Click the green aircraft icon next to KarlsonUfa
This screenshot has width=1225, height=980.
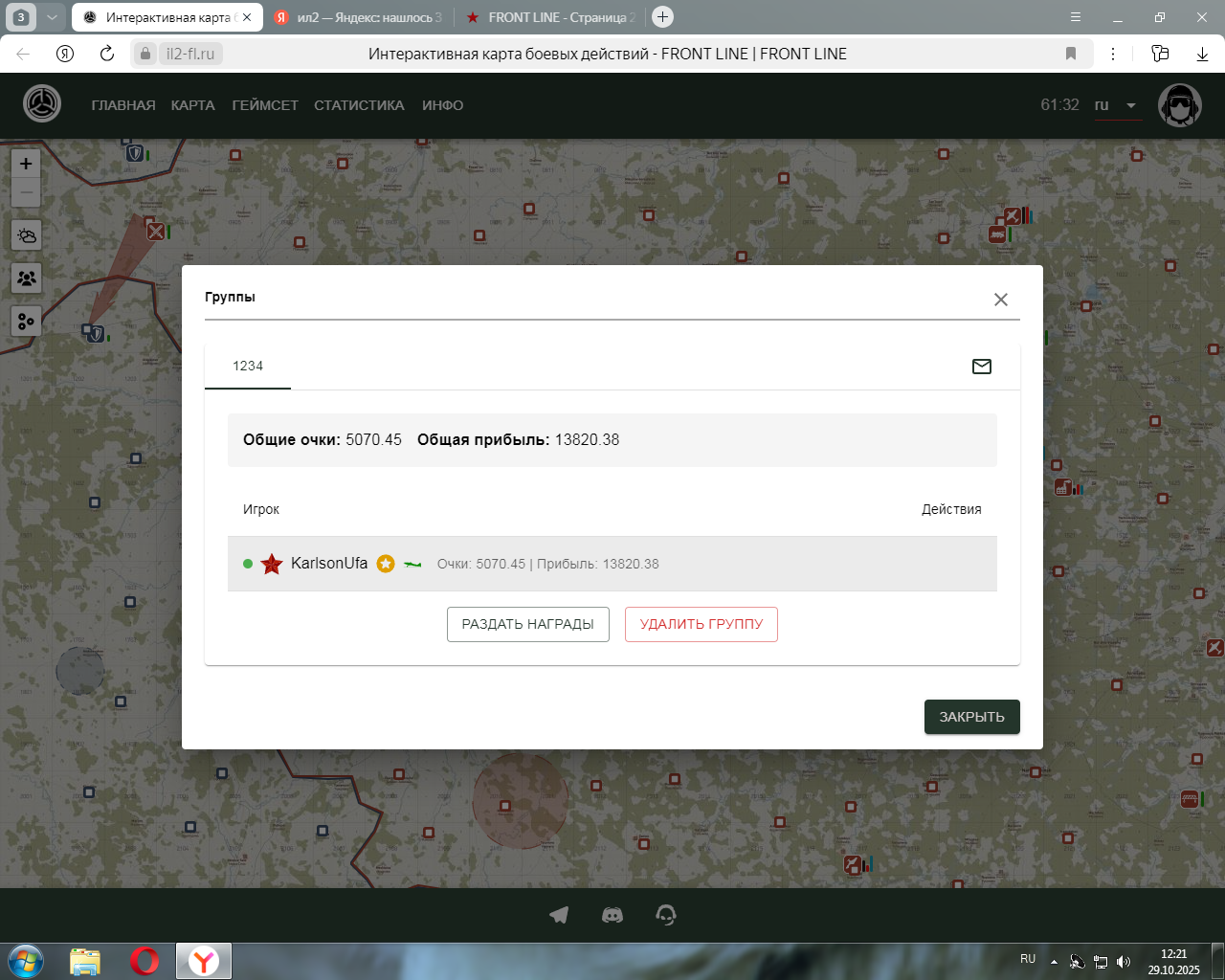tap(412, 564)
